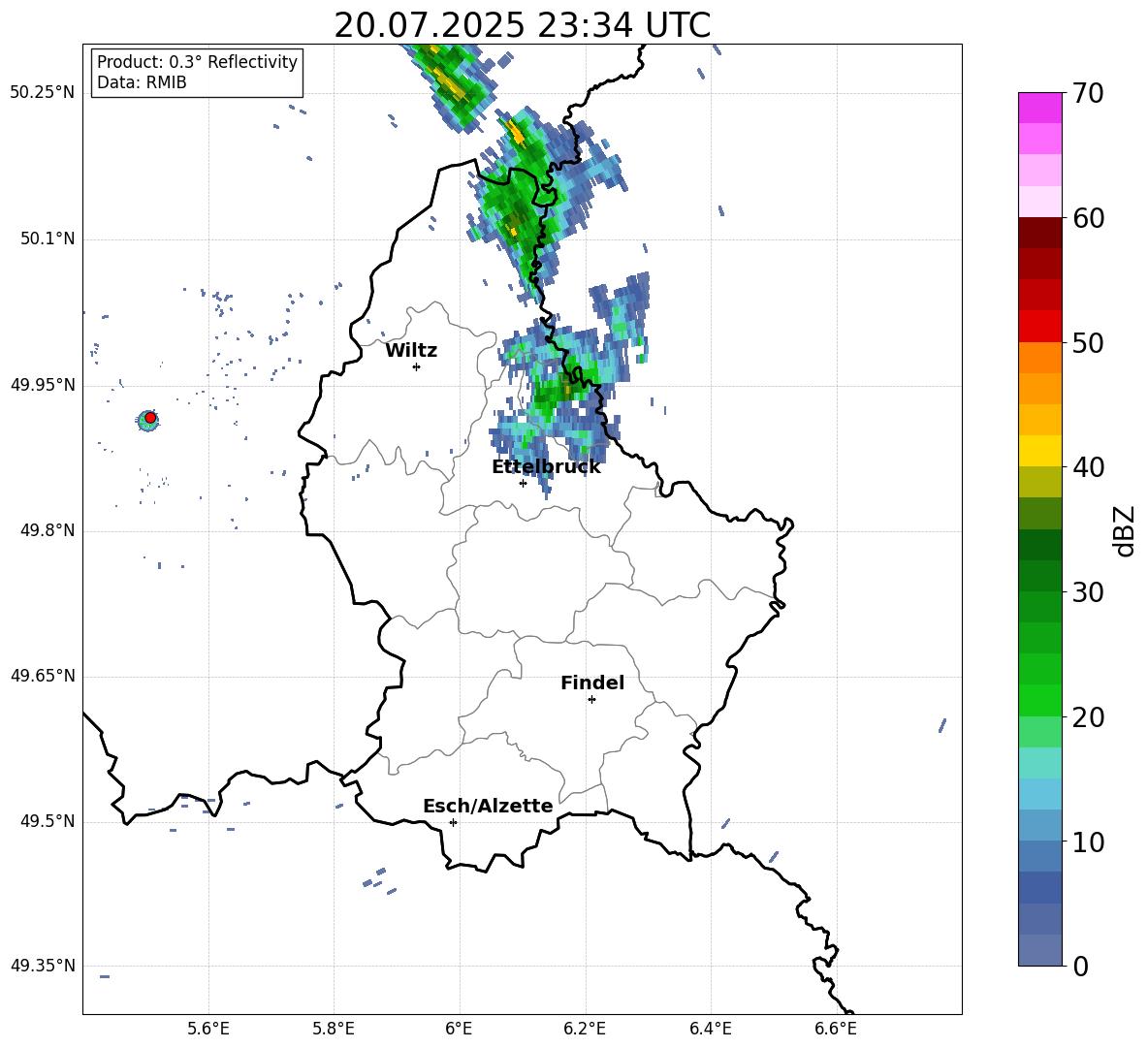The width and height of the screenshot is (1148, 1048).
Task: Click the 70 tick on colorbar
Action: [x=1087, y=93]
